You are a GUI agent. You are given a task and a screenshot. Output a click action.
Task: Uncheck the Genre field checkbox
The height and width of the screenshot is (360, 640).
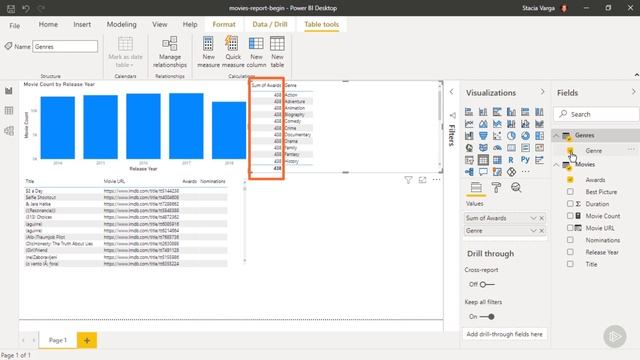point(570,151)
